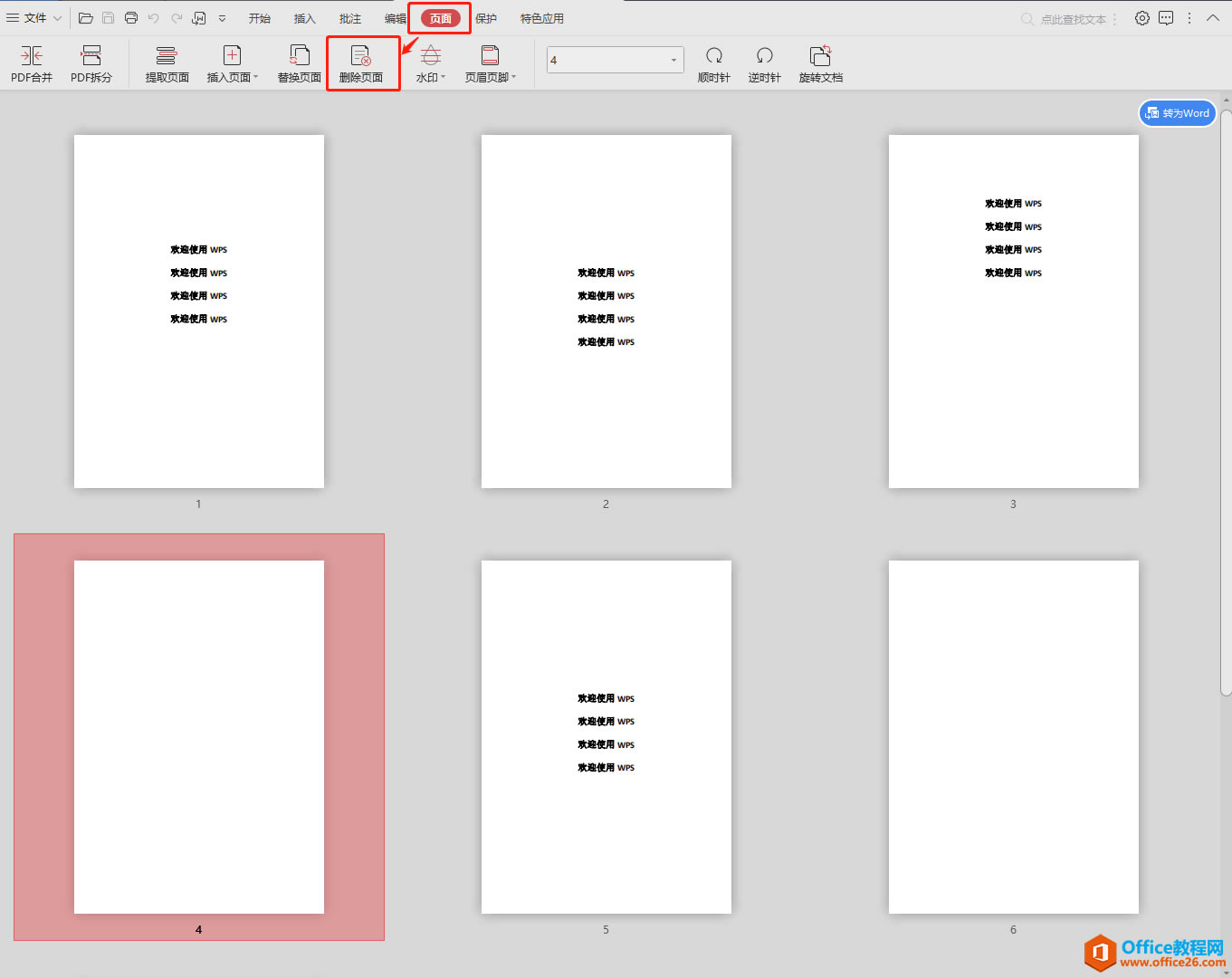1232x978 pixels.
Task: Select the 提取页面 extract pages tool
Action: pyautogui.click(x=167, y=64)
